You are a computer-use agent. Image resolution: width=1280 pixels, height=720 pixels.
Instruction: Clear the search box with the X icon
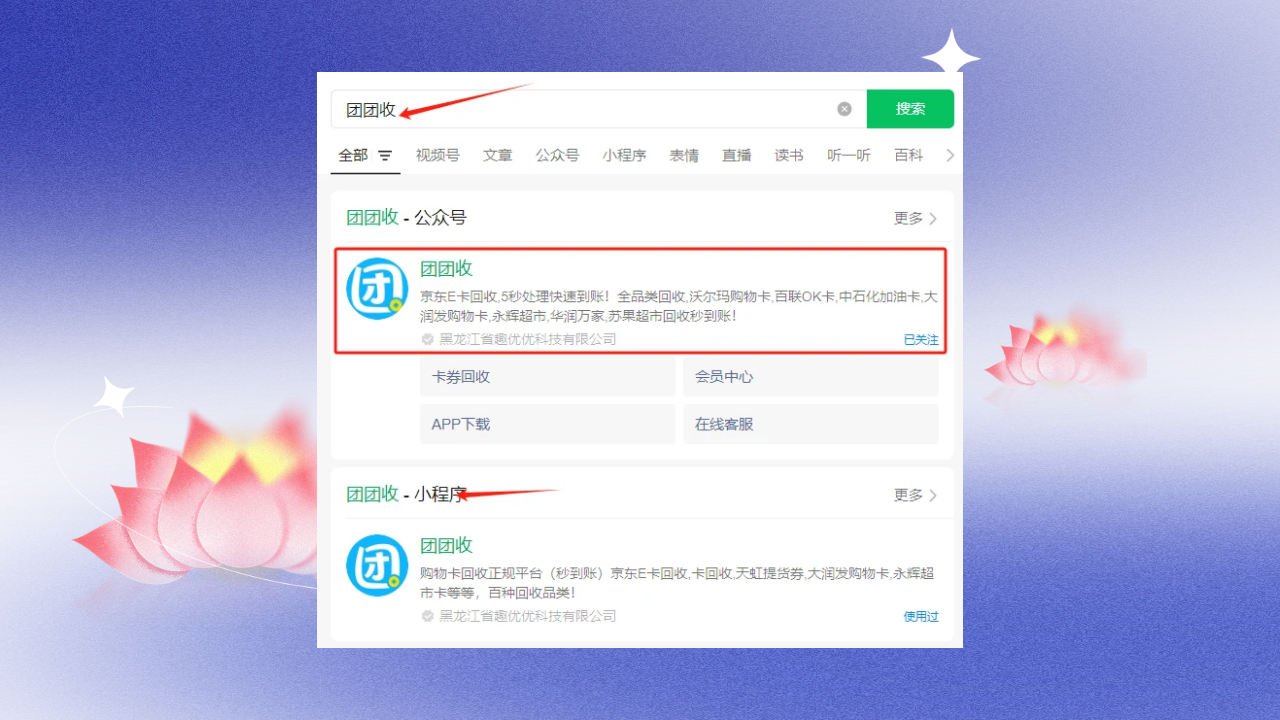(x=844, y=109)
